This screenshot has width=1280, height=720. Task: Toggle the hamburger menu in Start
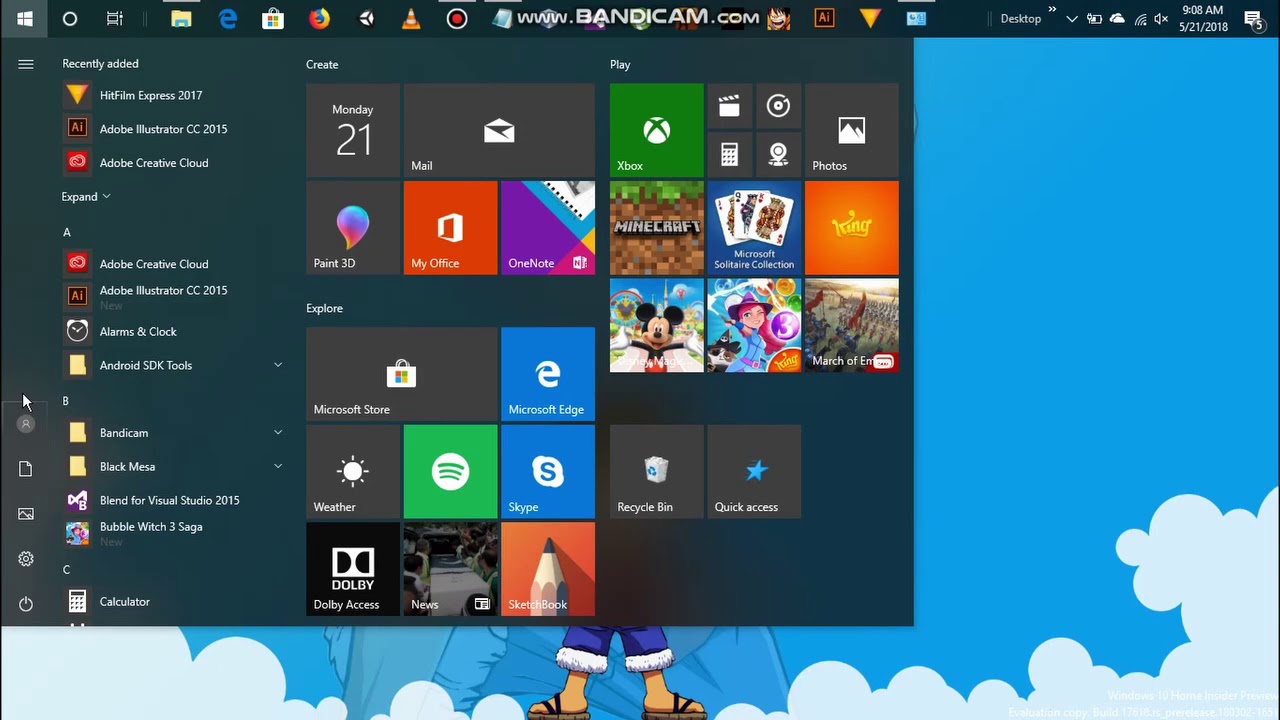click(26, 64)
